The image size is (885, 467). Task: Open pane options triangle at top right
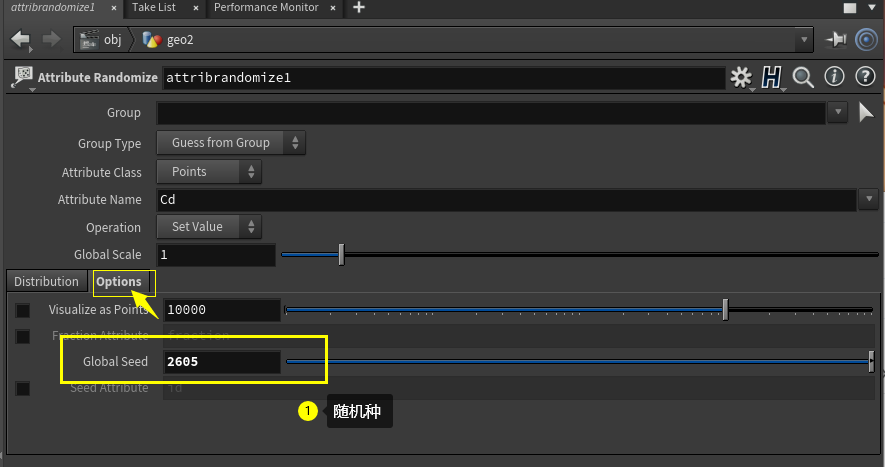coord(871,7)
